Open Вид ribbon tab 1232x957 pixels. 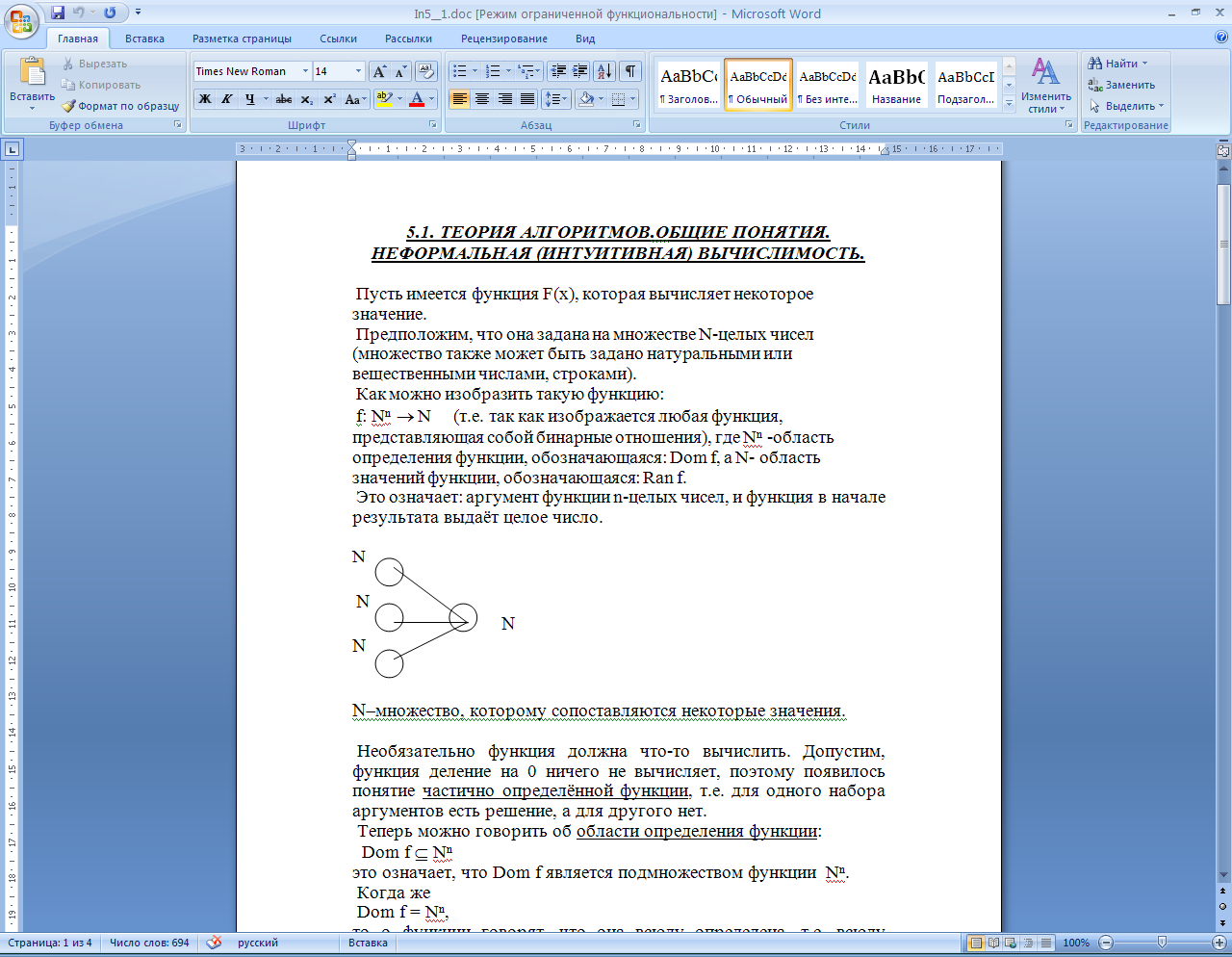pos(585,39)
